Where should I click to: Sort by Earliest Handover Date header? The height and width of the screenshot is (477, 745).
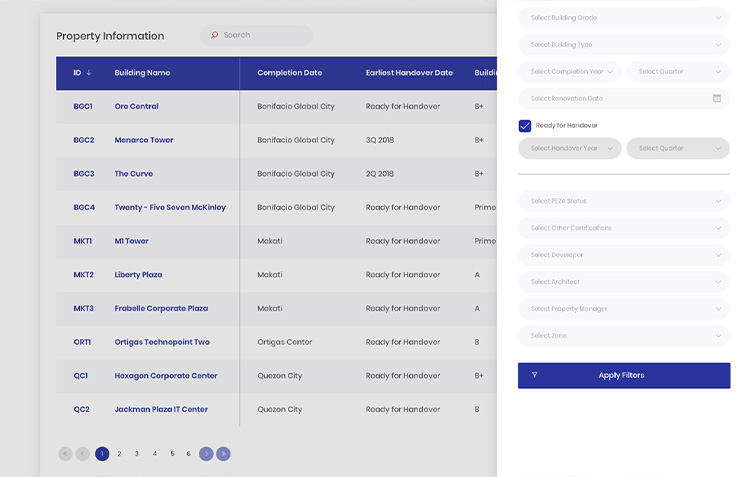point(409,73)
